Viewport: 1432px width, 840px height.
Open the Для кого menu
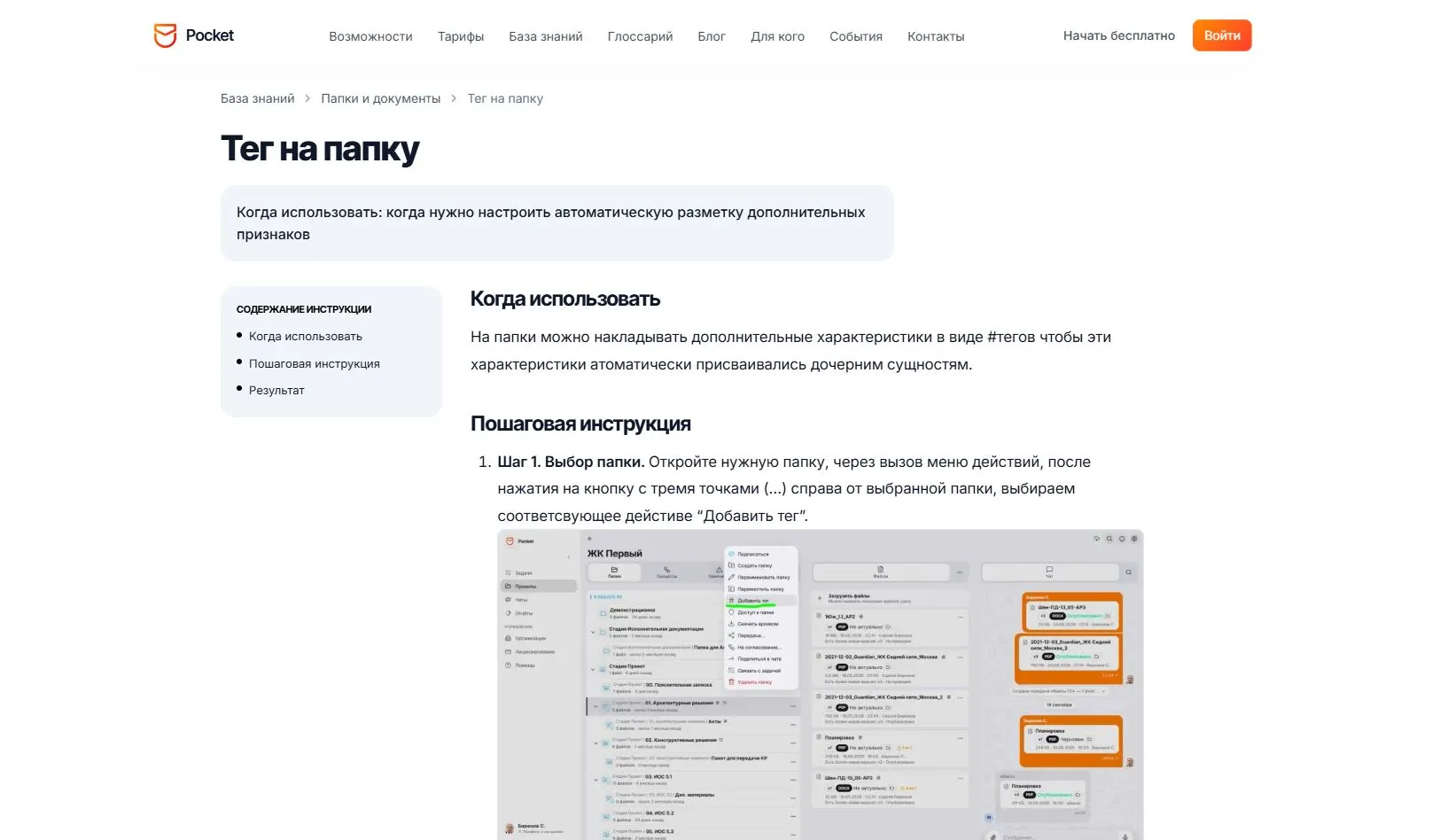coord(778,36)
